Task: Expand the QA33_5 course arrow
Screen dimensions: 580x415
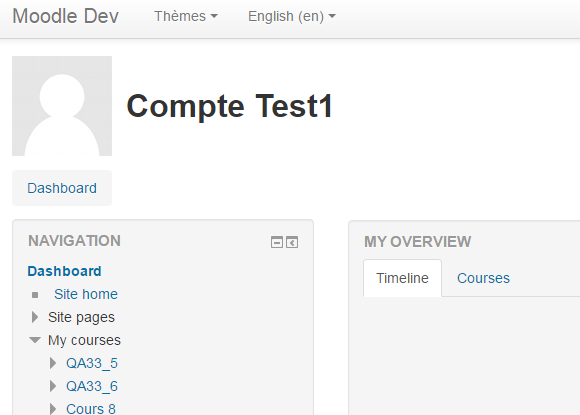Action: click(53, 363)
